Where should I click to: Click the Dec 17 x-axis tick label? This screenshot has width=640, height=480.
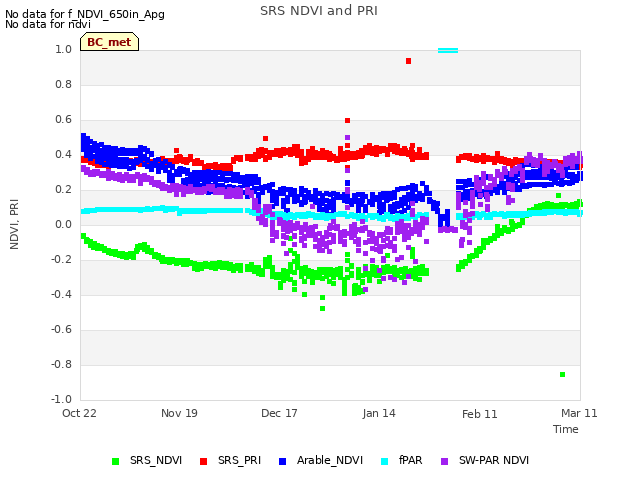(279, 413)
